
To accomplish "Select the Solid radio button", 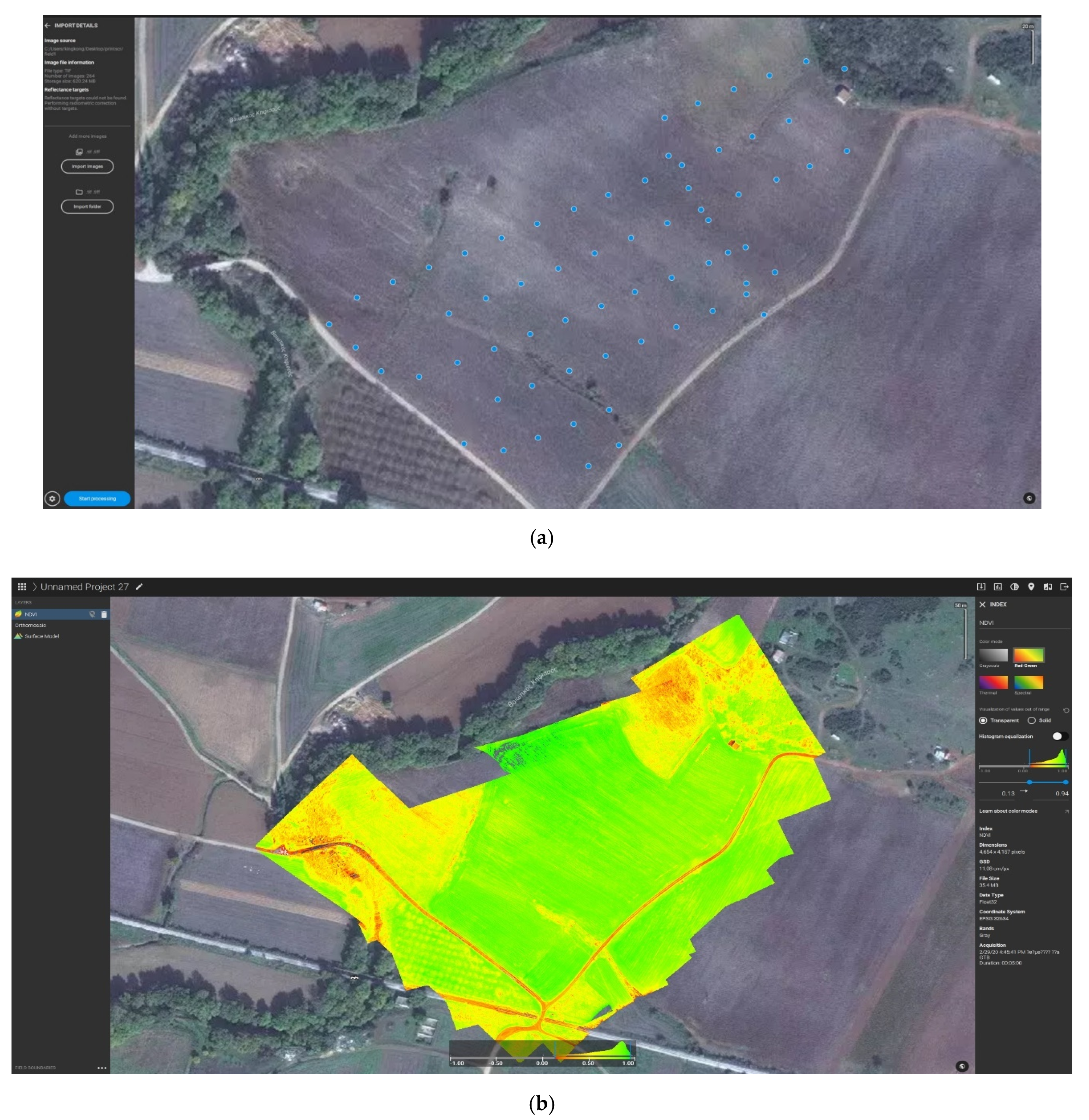I will click(1032, 720).
